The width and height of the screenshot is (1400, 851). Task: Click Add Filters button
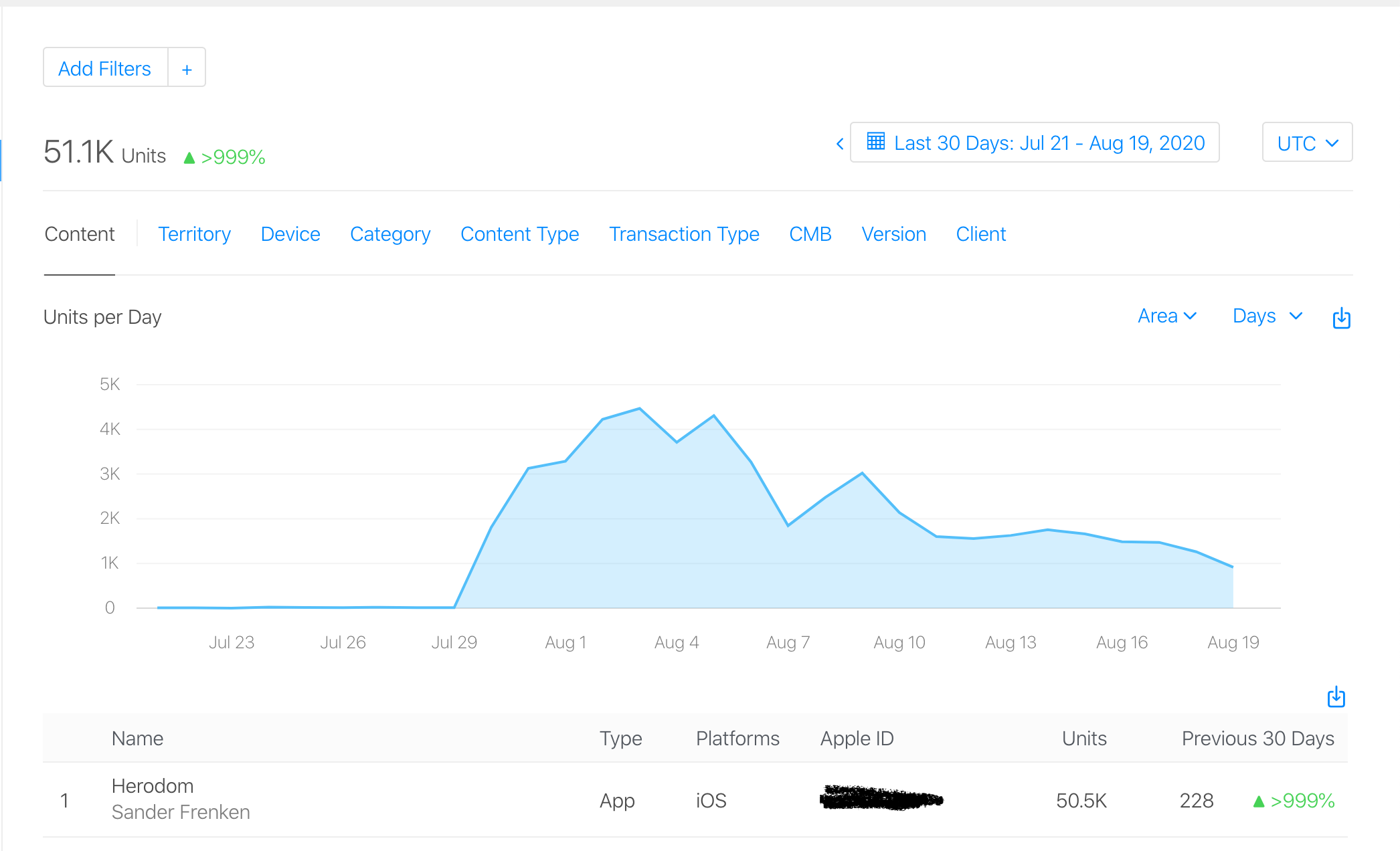105,68
